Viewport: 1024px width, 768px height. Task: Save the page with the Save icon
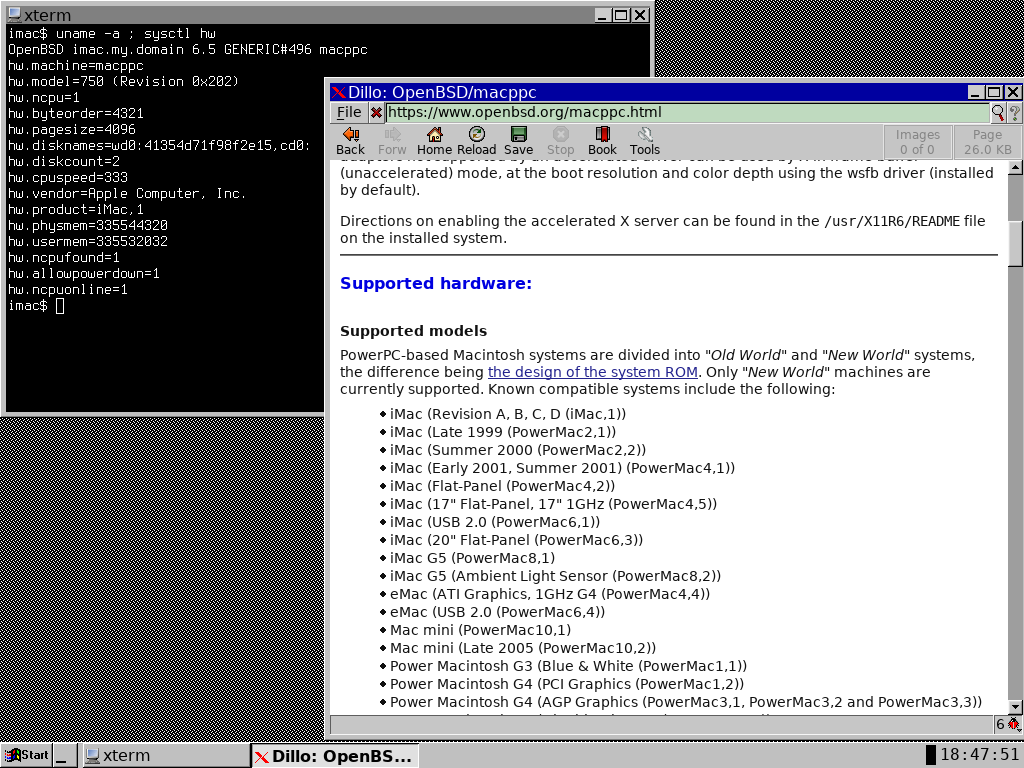[519, 141]
